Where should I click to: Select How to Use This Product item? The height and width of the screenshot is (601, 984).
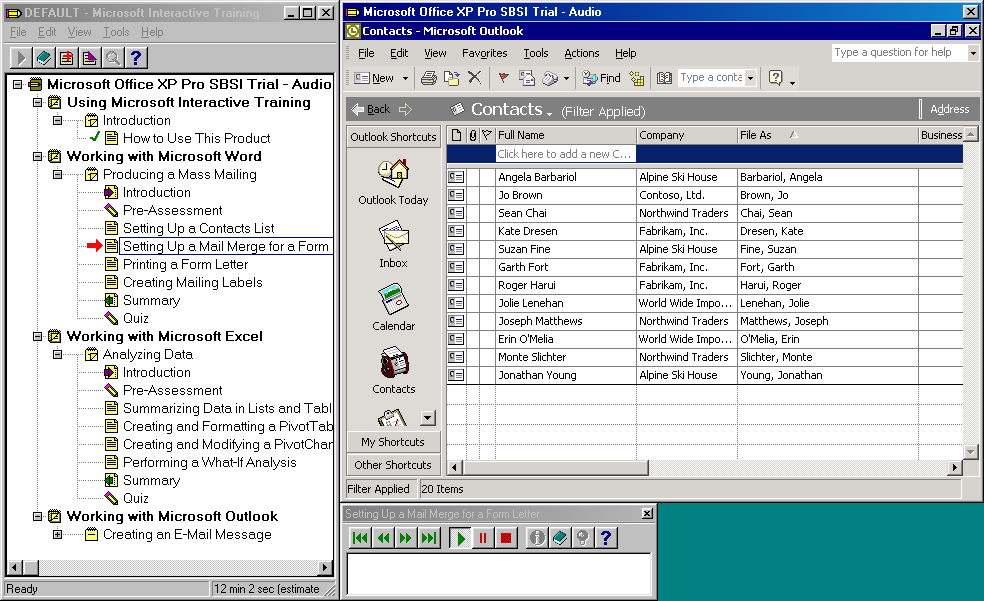[x=196, y=138]
